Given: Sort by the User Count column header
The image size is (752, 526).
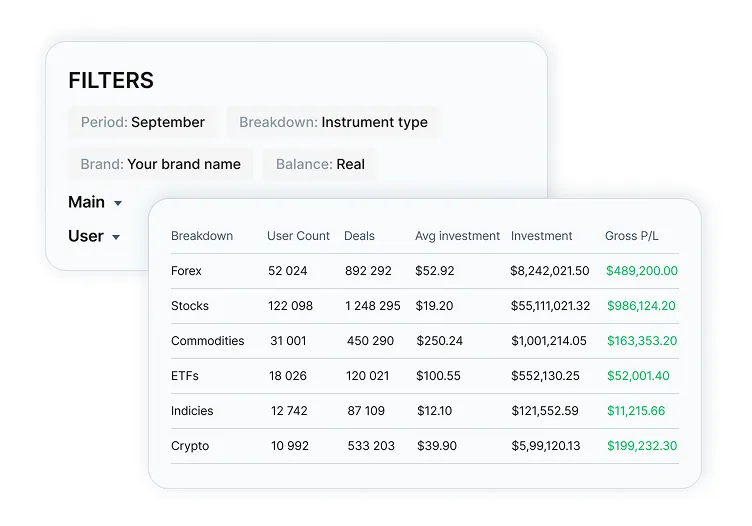Looking at the screenshot, I should [x=298, y=236].
